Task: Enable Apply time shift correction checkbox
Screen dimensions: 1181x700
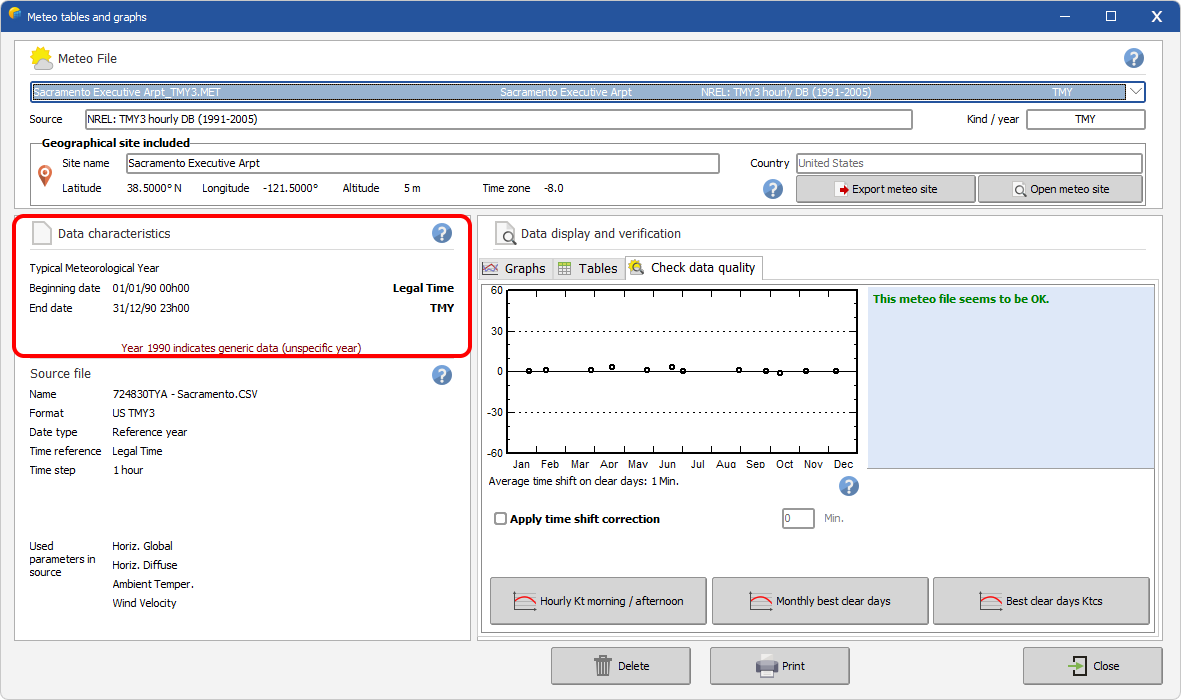Action: [500, 518]
